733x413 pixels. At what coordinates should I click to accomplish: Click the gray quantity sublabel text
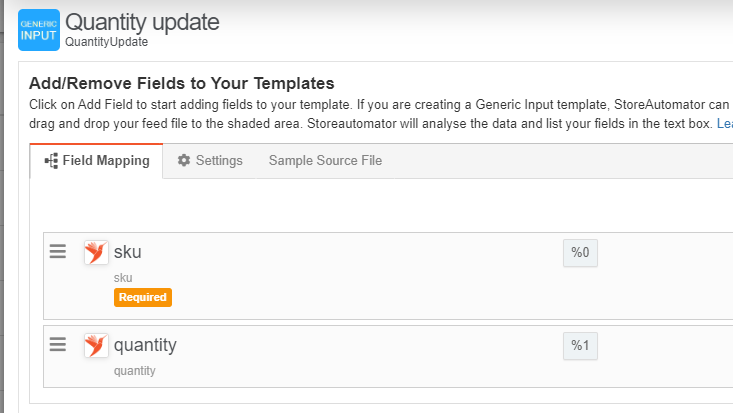coord(135,371)
